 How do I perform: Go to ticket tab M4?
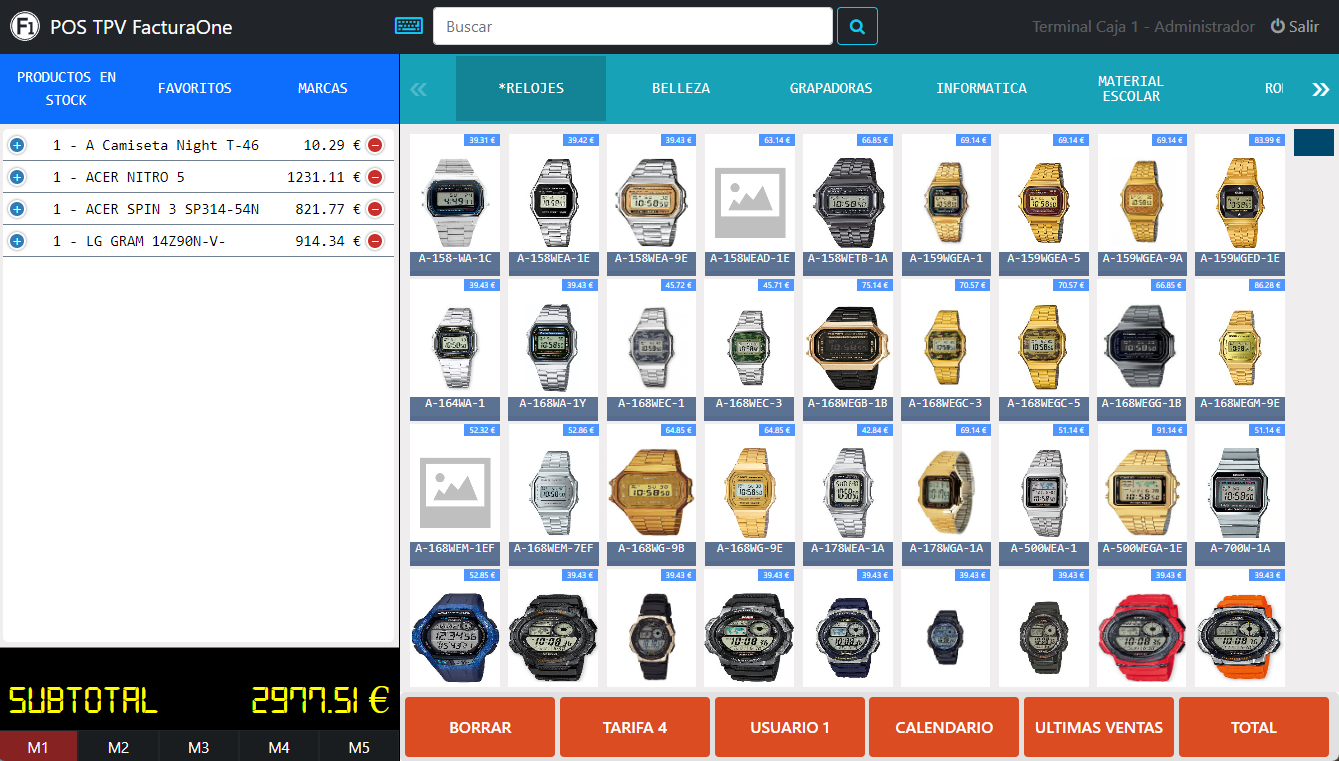pos(278,747)
